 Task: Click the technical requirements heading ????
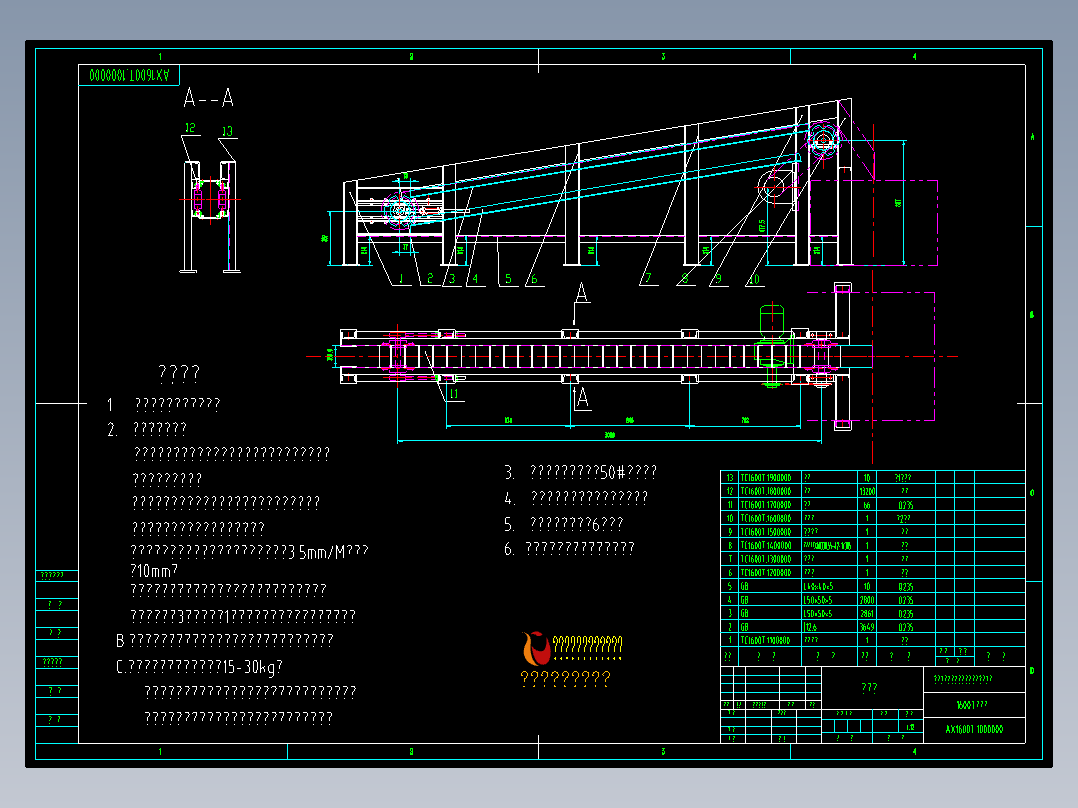coord(179,373)
